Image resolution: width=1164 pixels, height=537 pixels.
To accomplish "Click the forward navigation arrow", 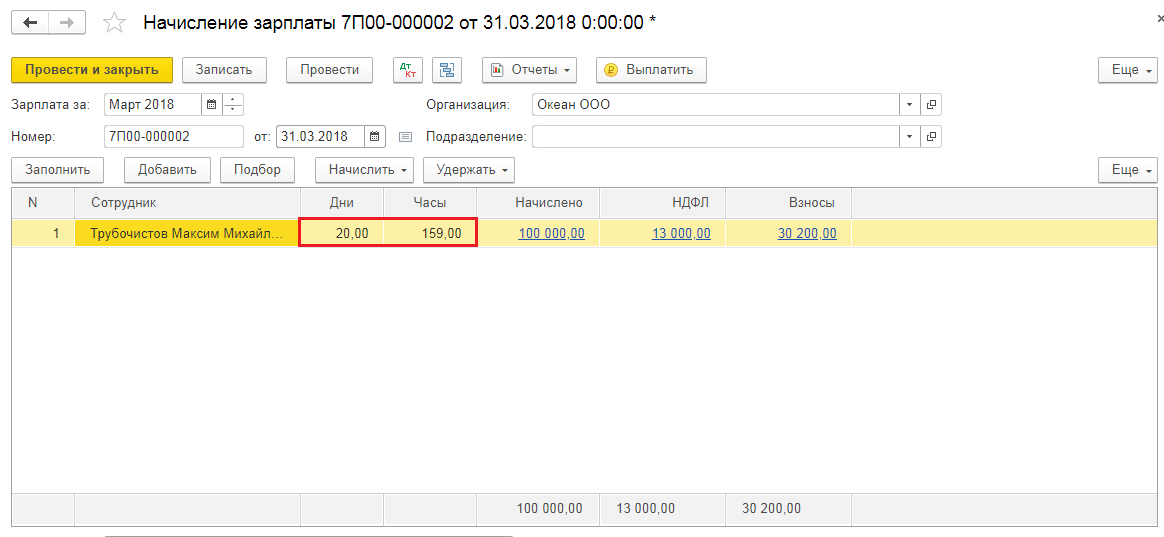I will point(66,22).
